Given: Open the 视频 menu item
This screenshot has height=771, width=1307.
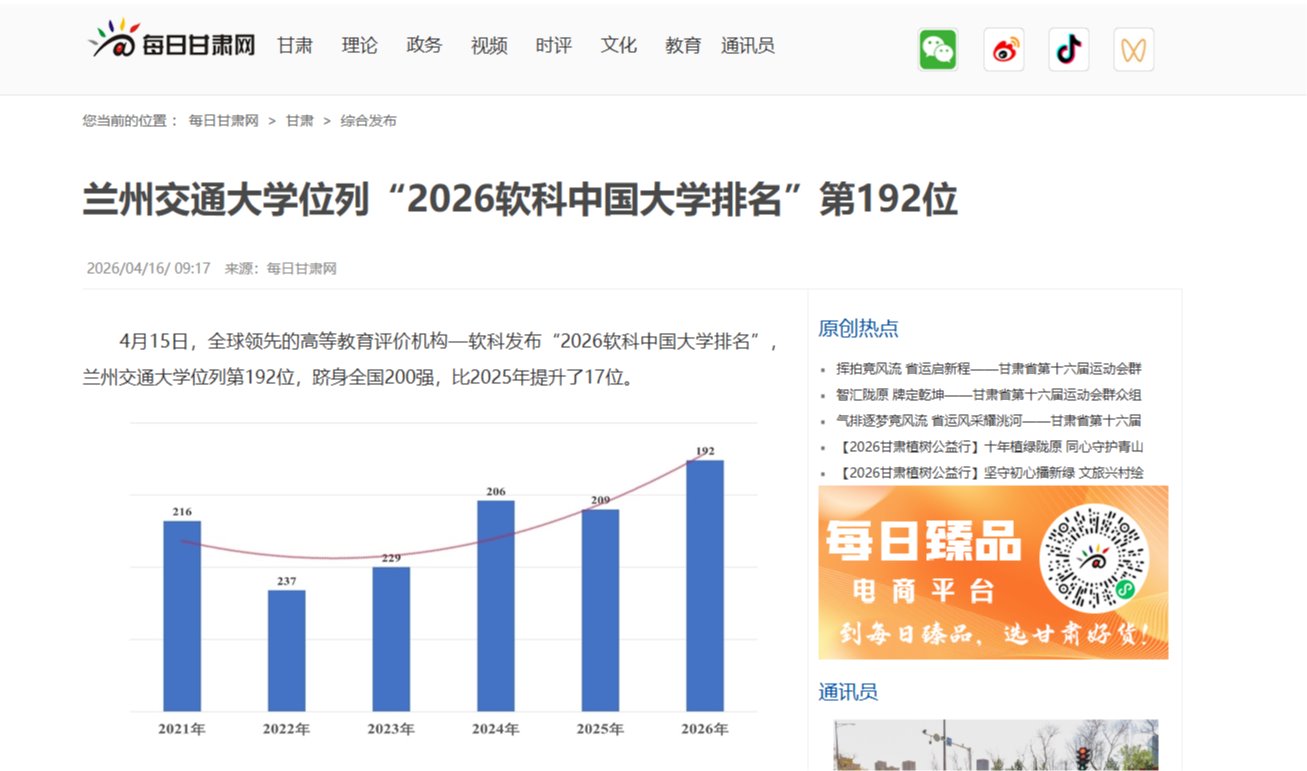Looking at the screenshot, I should 488,45.
